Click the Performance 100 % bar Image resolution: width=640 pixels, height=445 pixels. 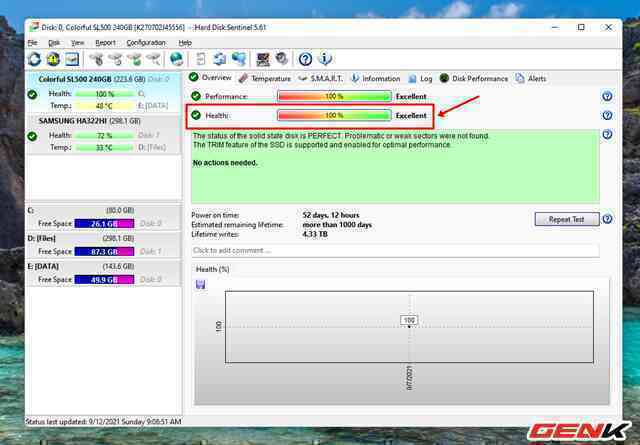pyautogui.click(x=334, y=97)
